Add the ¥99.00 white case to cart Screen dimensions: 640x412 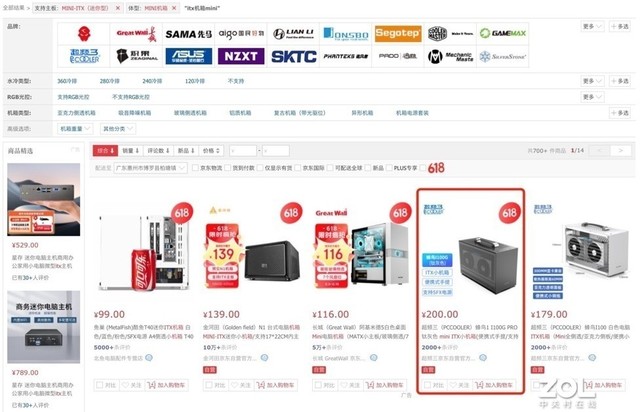[166, 385]
